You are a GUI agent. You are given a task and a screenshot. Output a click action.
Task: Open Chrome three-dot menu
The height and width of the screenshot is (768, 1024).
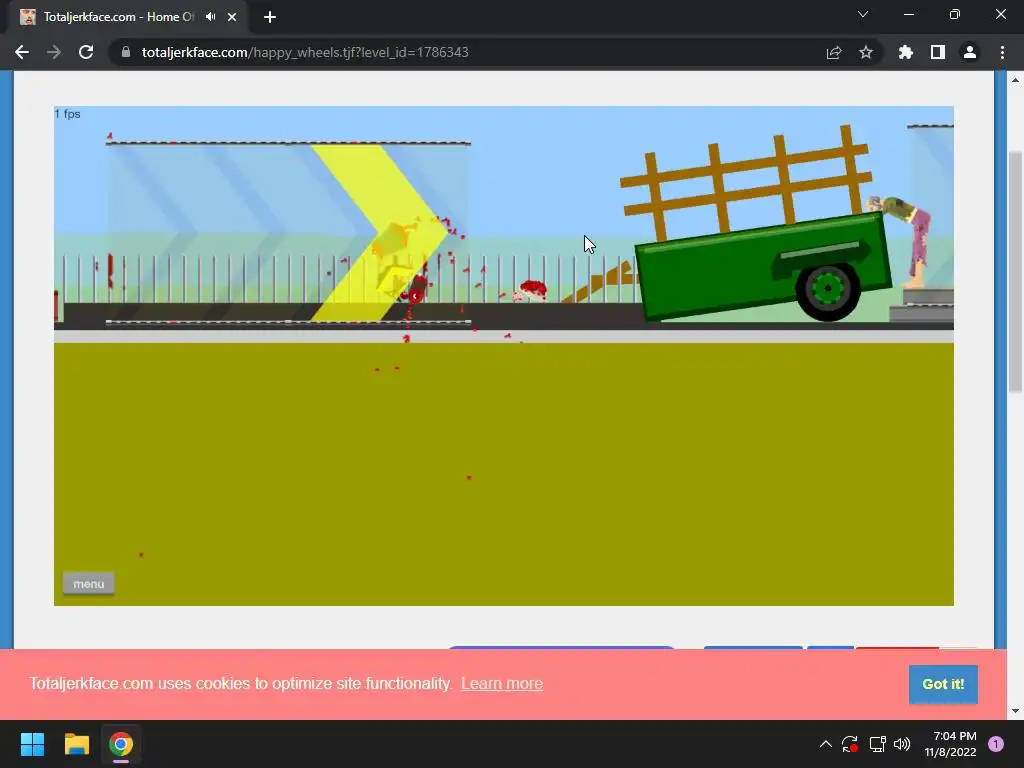(x=1002, y=52)
